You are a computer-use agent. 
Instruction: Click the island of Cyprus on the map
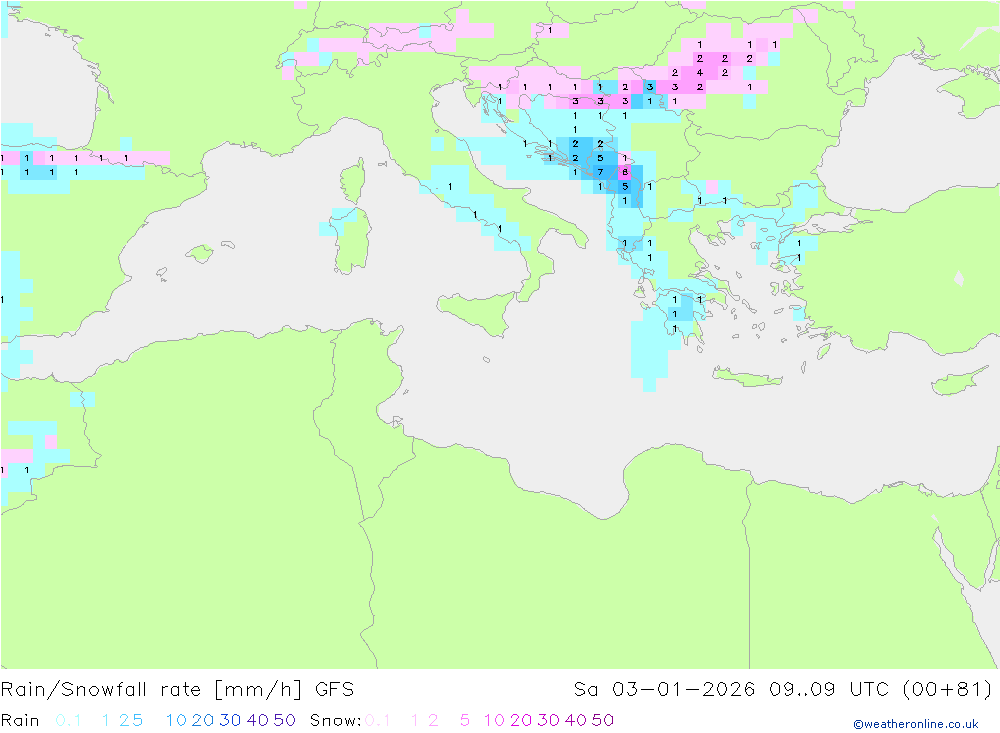[x=959, y=381]
